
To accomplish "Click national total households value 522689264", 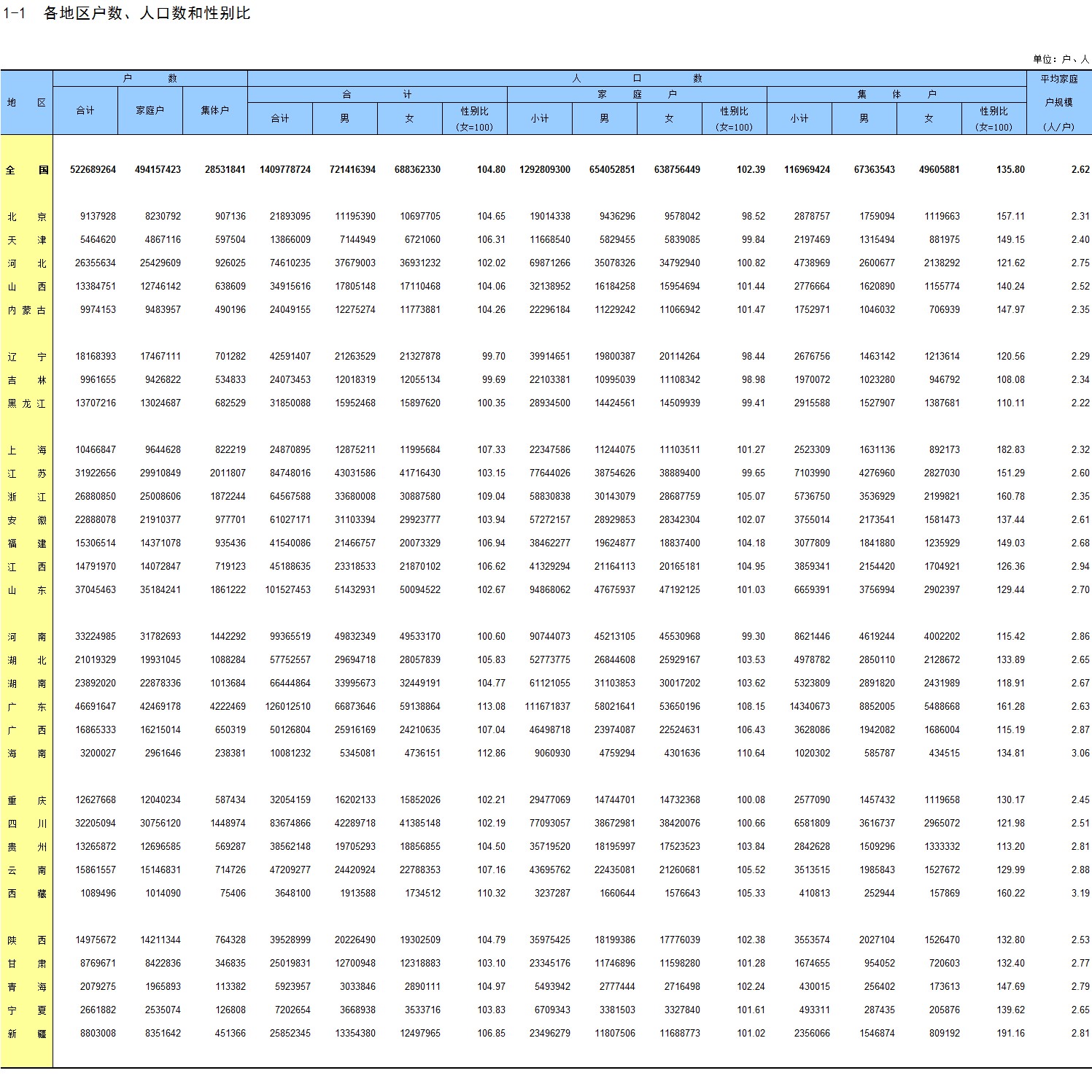I will point(93,170).
